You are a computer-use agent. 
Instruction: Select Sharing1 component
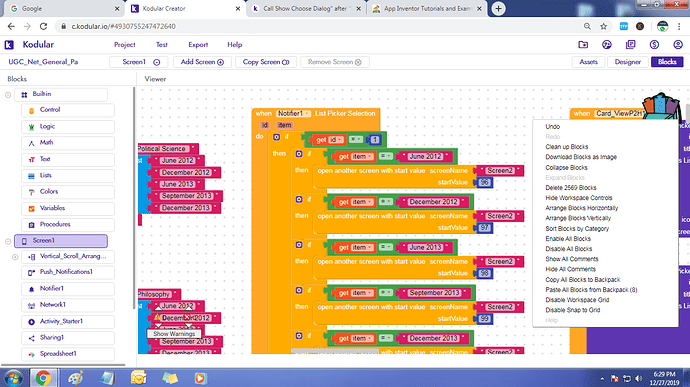pyautogui.click(x=68, y=338)
